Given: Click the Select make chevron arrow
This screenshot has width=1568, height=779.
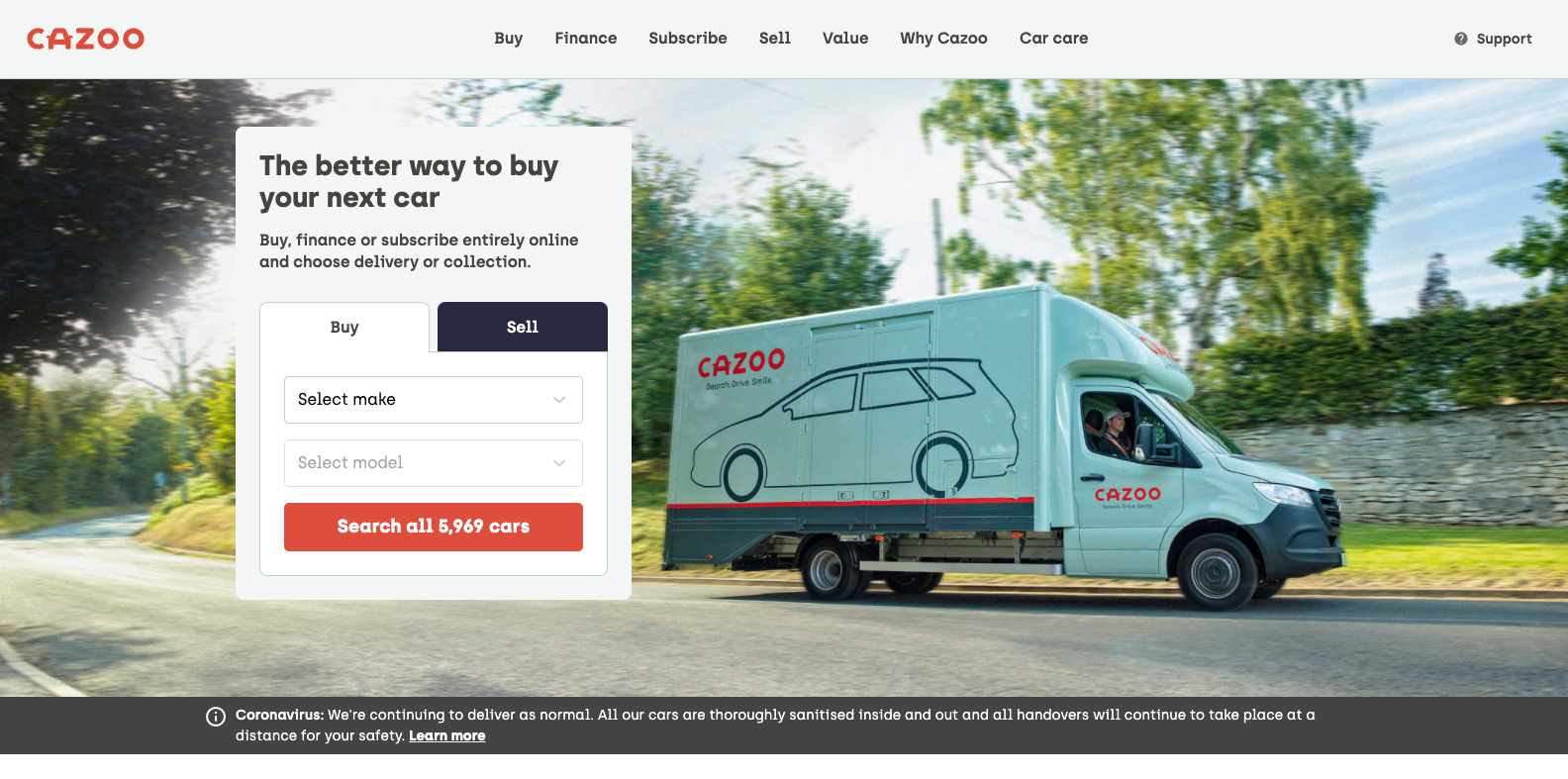Looking at the screenshot, I should click(x=559, y=400).
